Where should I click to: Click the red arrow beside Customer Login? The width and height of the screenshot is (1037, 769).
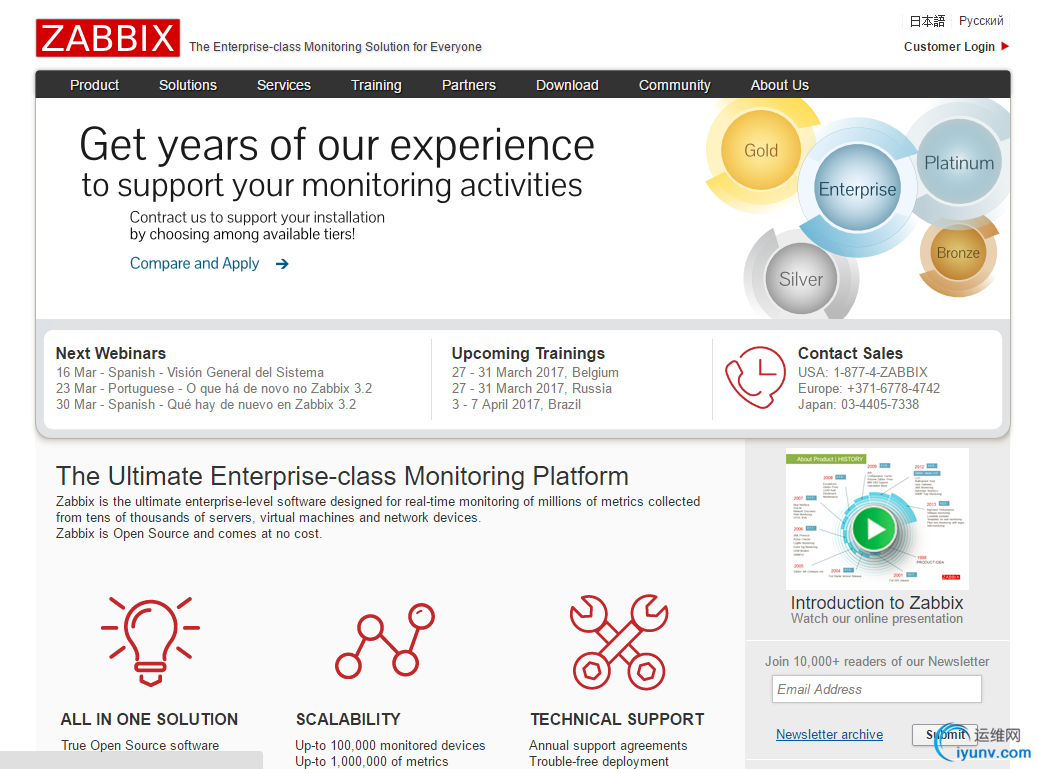pyautogui.click(x=1005, y=46)
